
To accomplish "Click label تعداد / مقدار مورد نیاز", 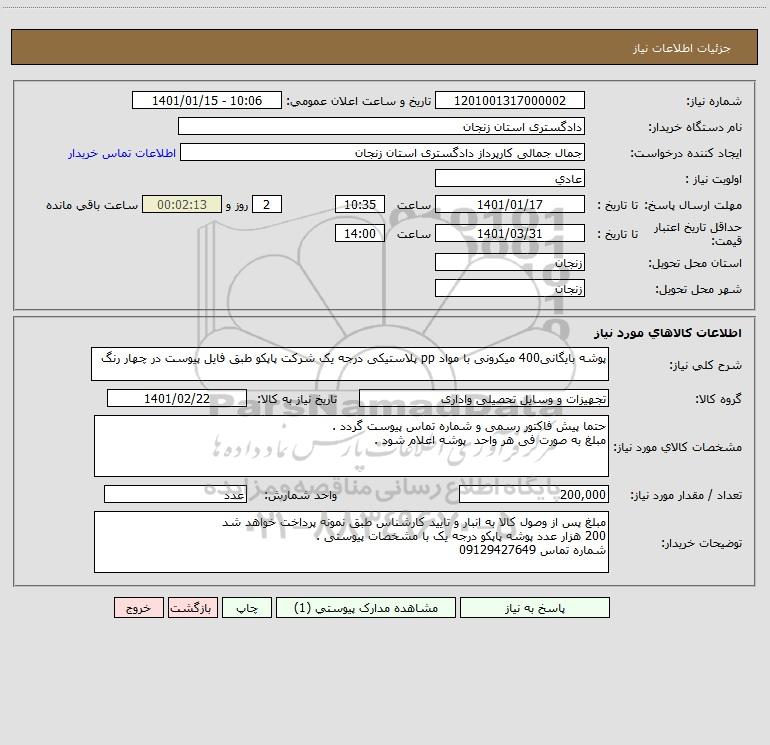I will 686,496.
